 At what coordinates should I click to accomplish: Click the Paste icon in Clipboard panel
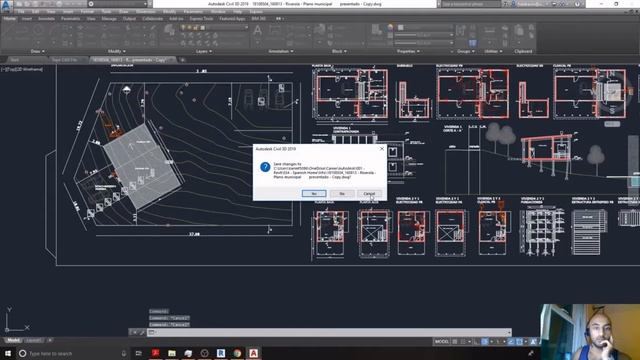pyautogui.click(x=519, y=31)
